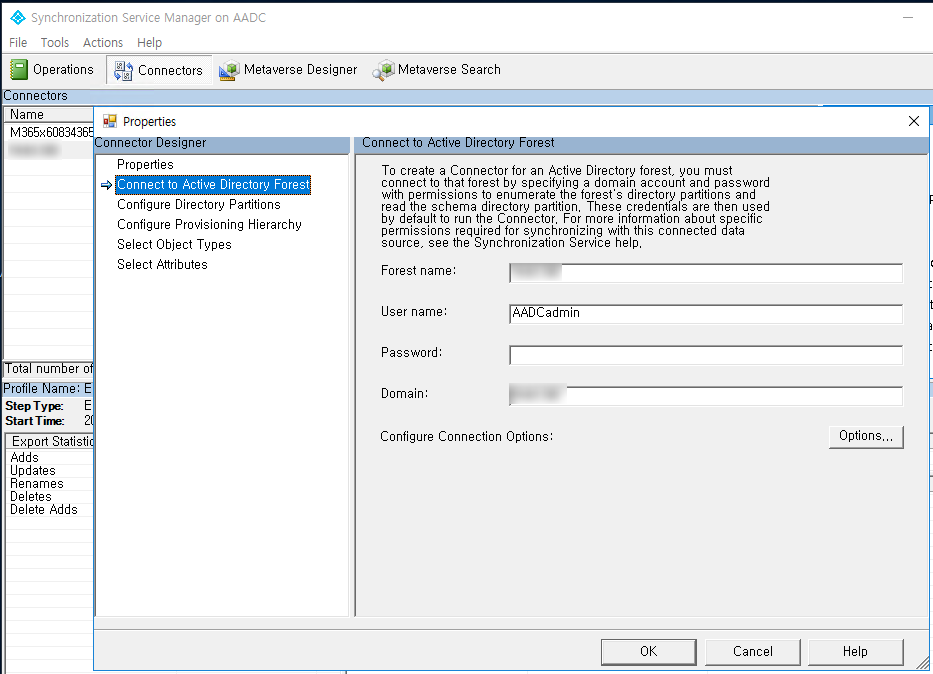Viewport: 933px width, 674px height.
Task: Click the Forest name input field
Action: [706, 273]
